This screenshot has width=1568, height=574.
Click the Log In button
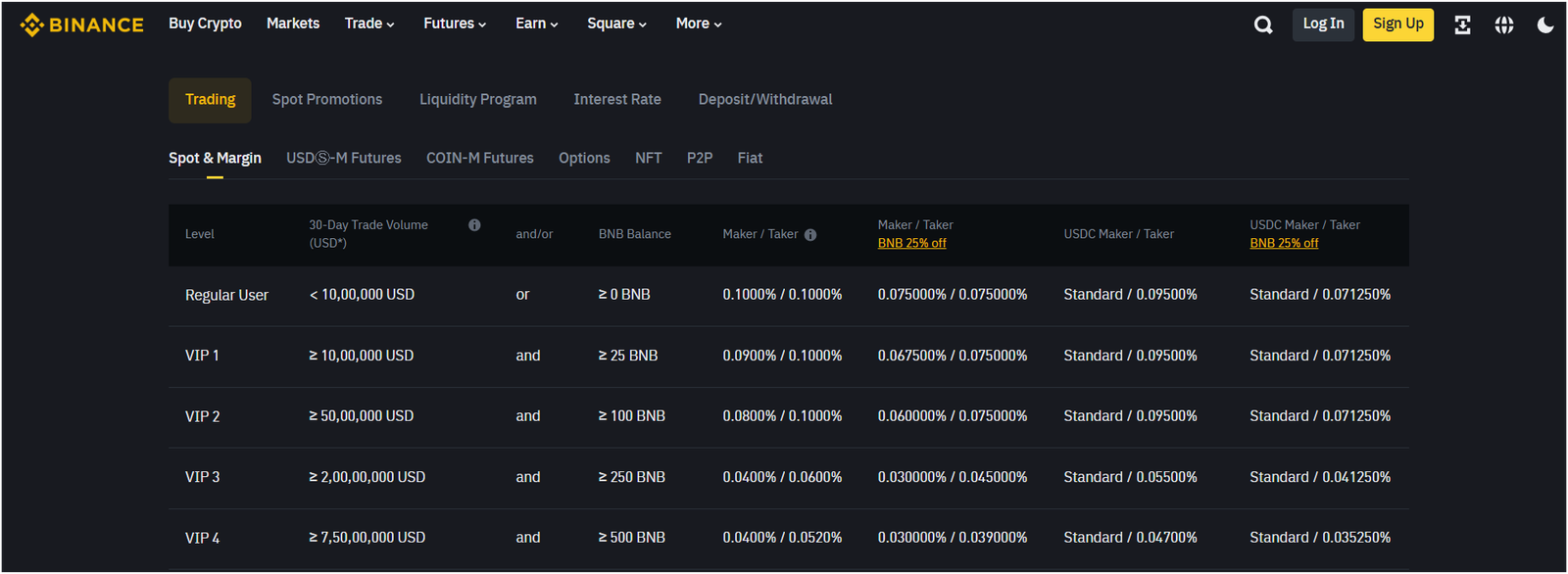[1323, 24]
